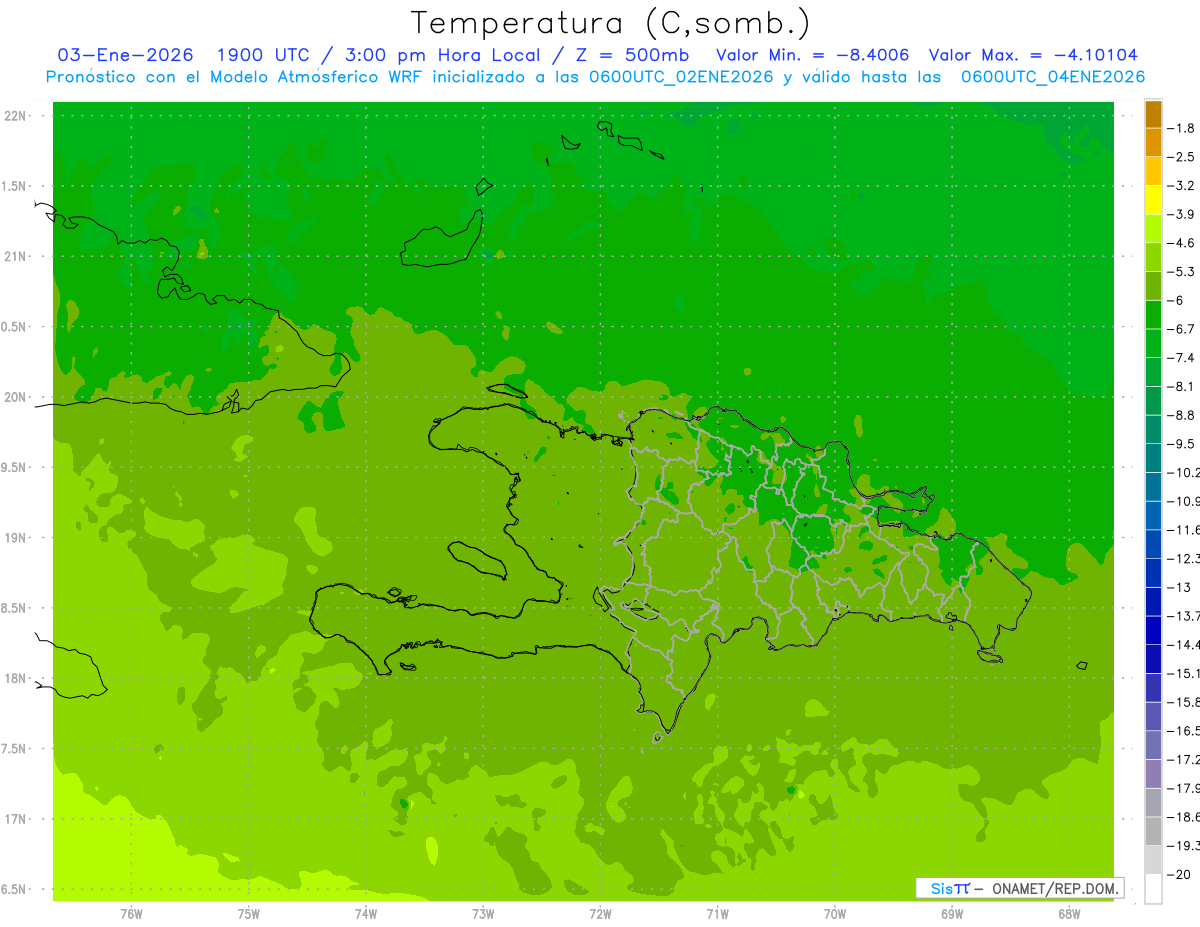Image resolution: width=1200 pixels, height=927 pixels.
Task: Select the "Valor Max. = -4.10104" readout
Action: (x=1033, y=55)
